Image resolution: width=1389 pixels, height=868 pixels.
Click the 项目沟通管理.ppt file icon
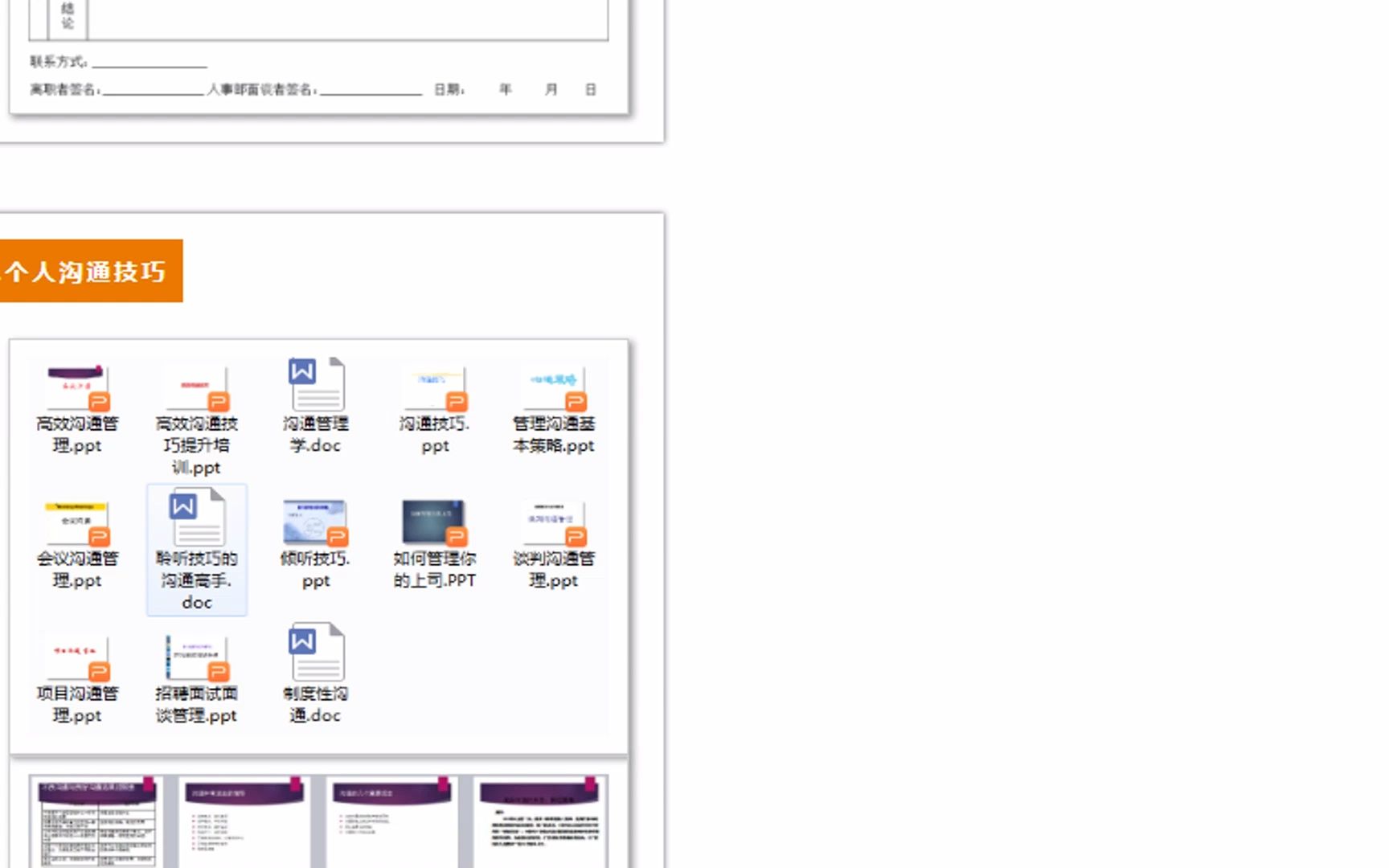pos(77,657)
